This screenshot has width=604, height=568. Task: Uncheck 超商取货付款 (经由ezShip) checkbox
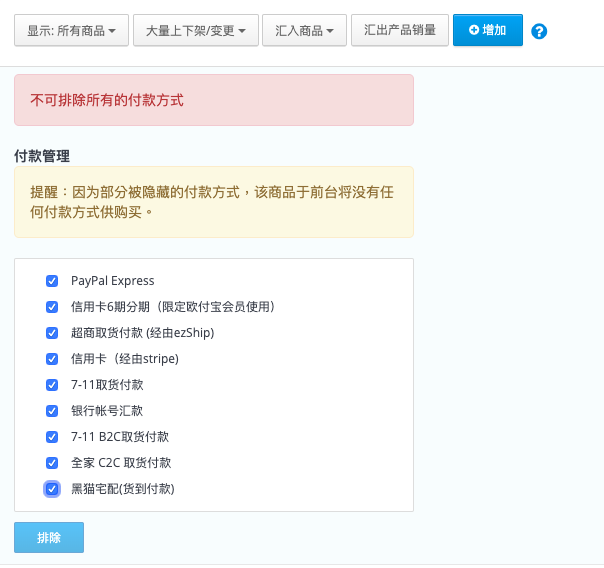pos(52,333)
